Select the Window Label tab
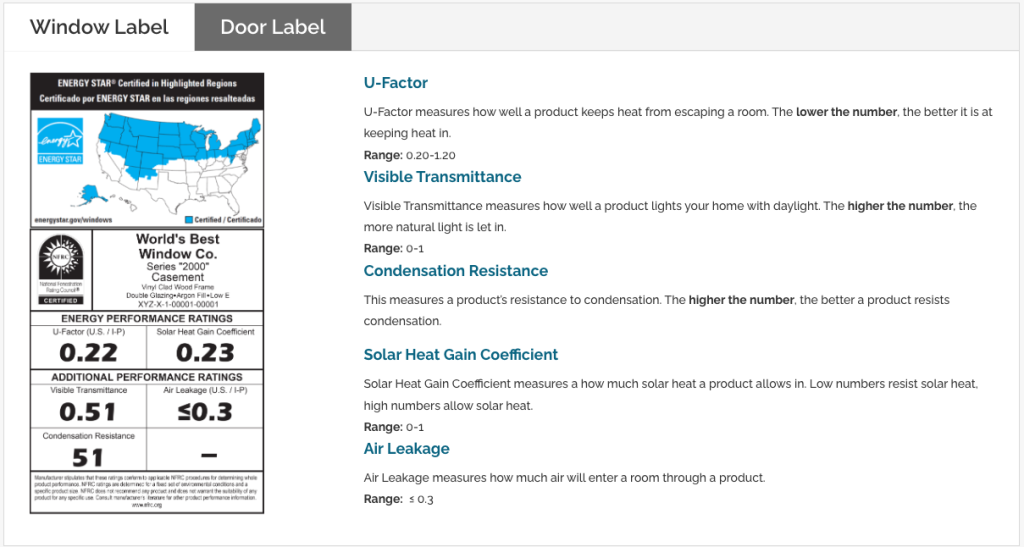Screen dimensions: 1024x547 pos(99,27)
